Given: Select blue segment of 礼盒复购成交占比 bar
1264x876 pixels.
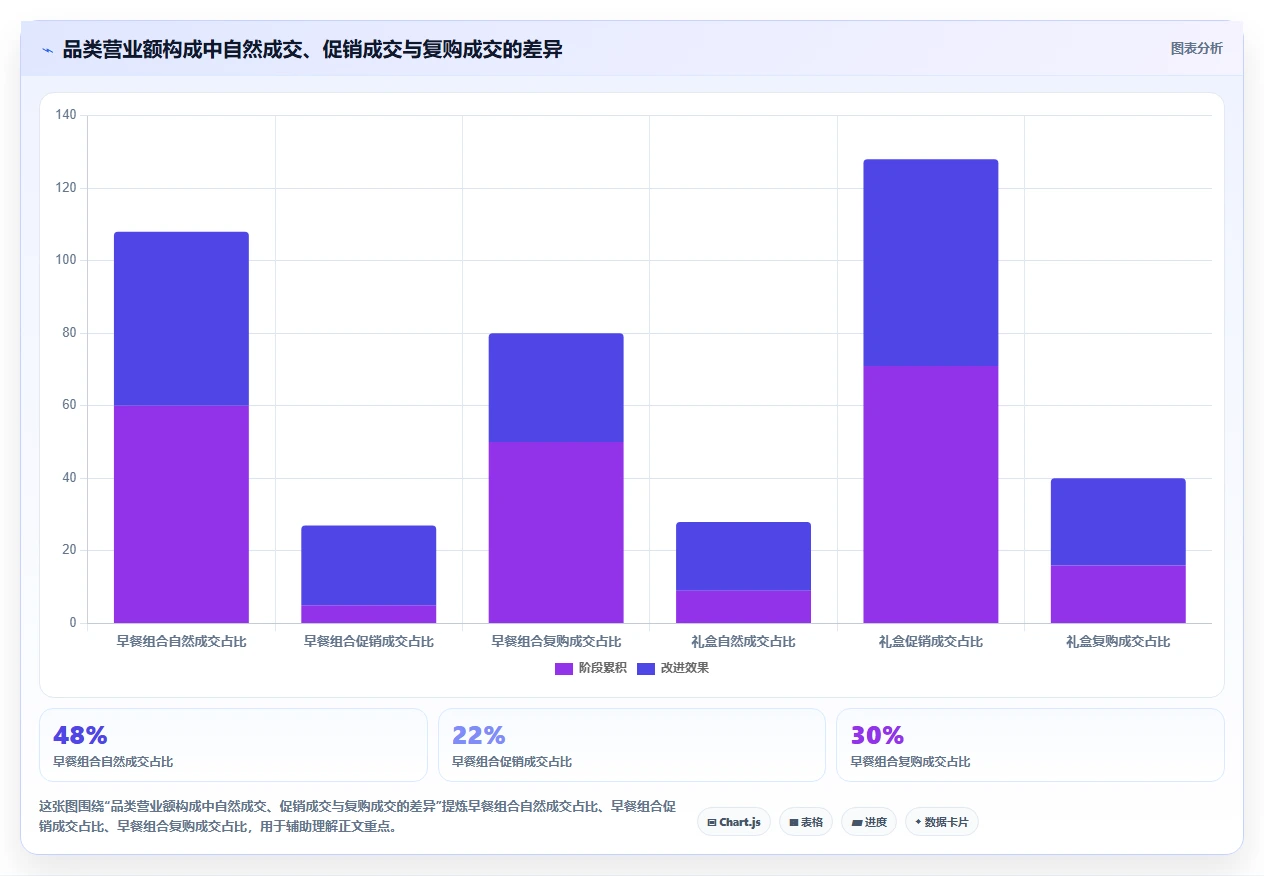Looking at the screenshot, I should [1118, 522].
